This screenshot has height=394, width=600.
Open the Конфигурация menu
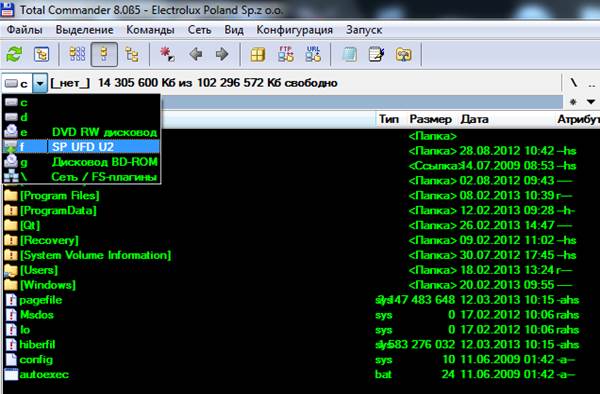tap(295, 30)
